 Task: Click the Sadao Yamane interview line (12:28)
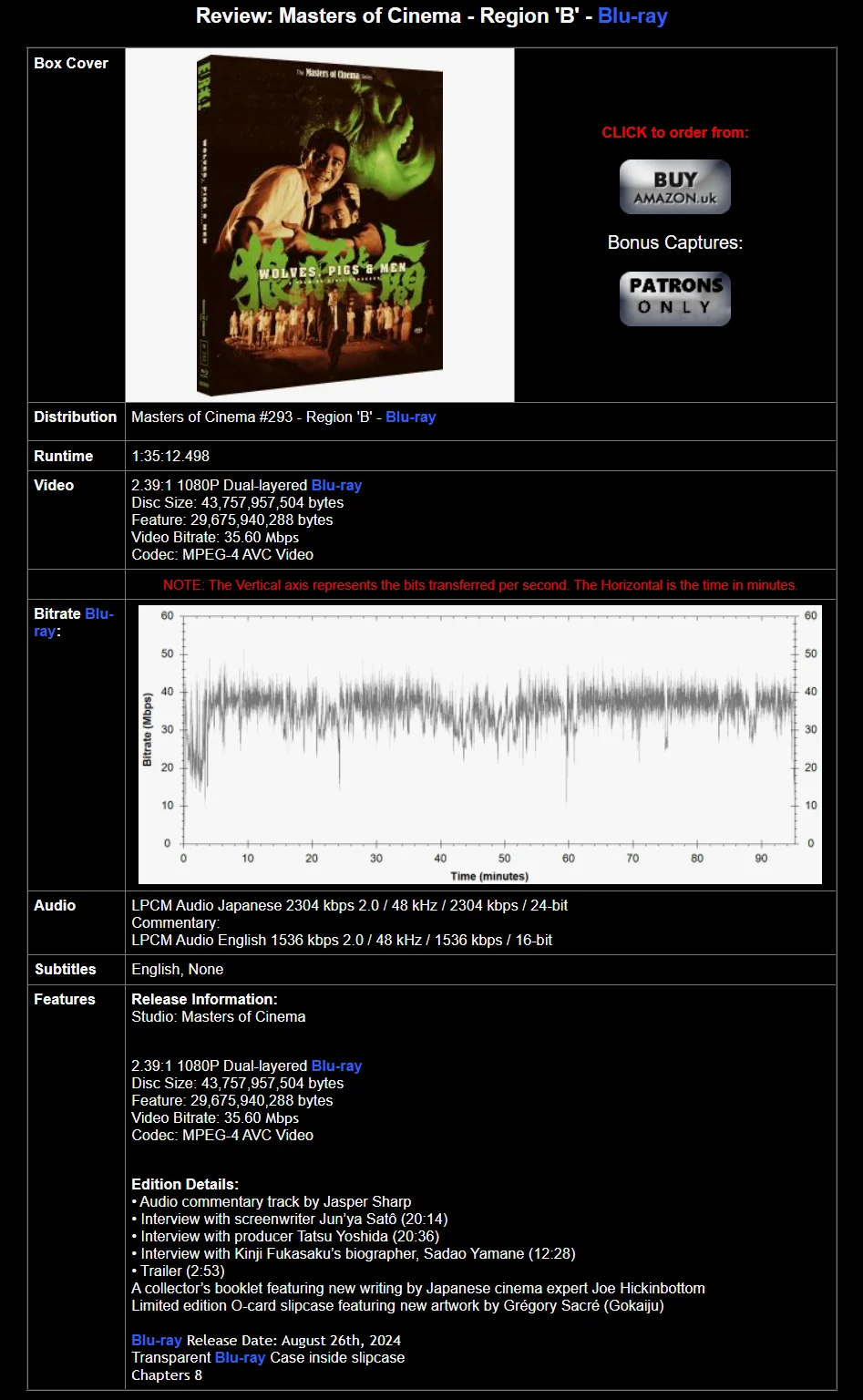pos(354,1253)
